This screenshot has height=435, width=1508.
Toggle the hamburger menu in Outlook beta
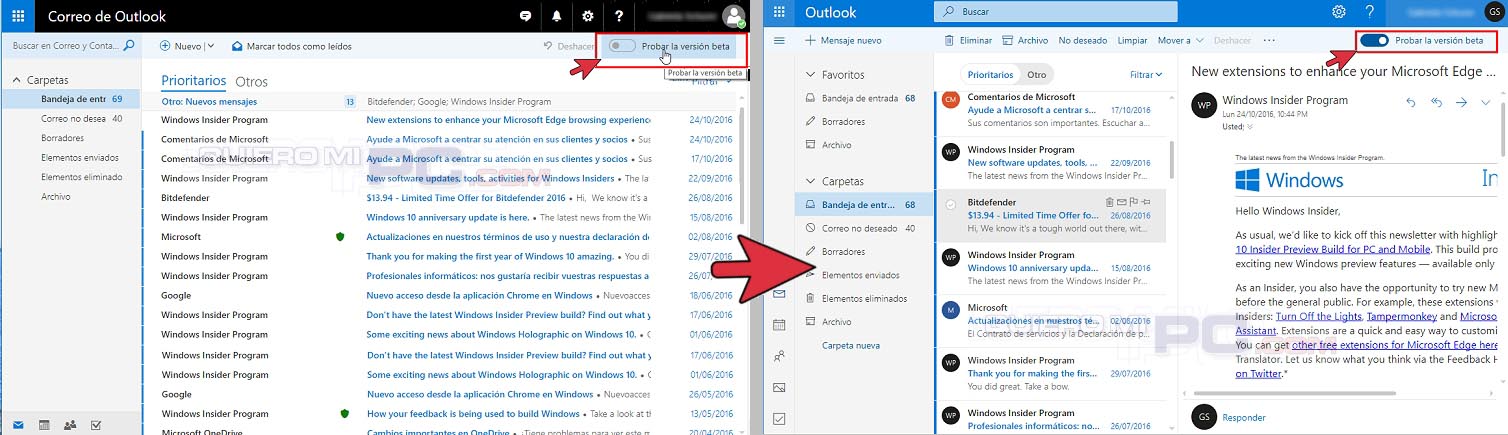pyautogui.click(x=780, y=41)
